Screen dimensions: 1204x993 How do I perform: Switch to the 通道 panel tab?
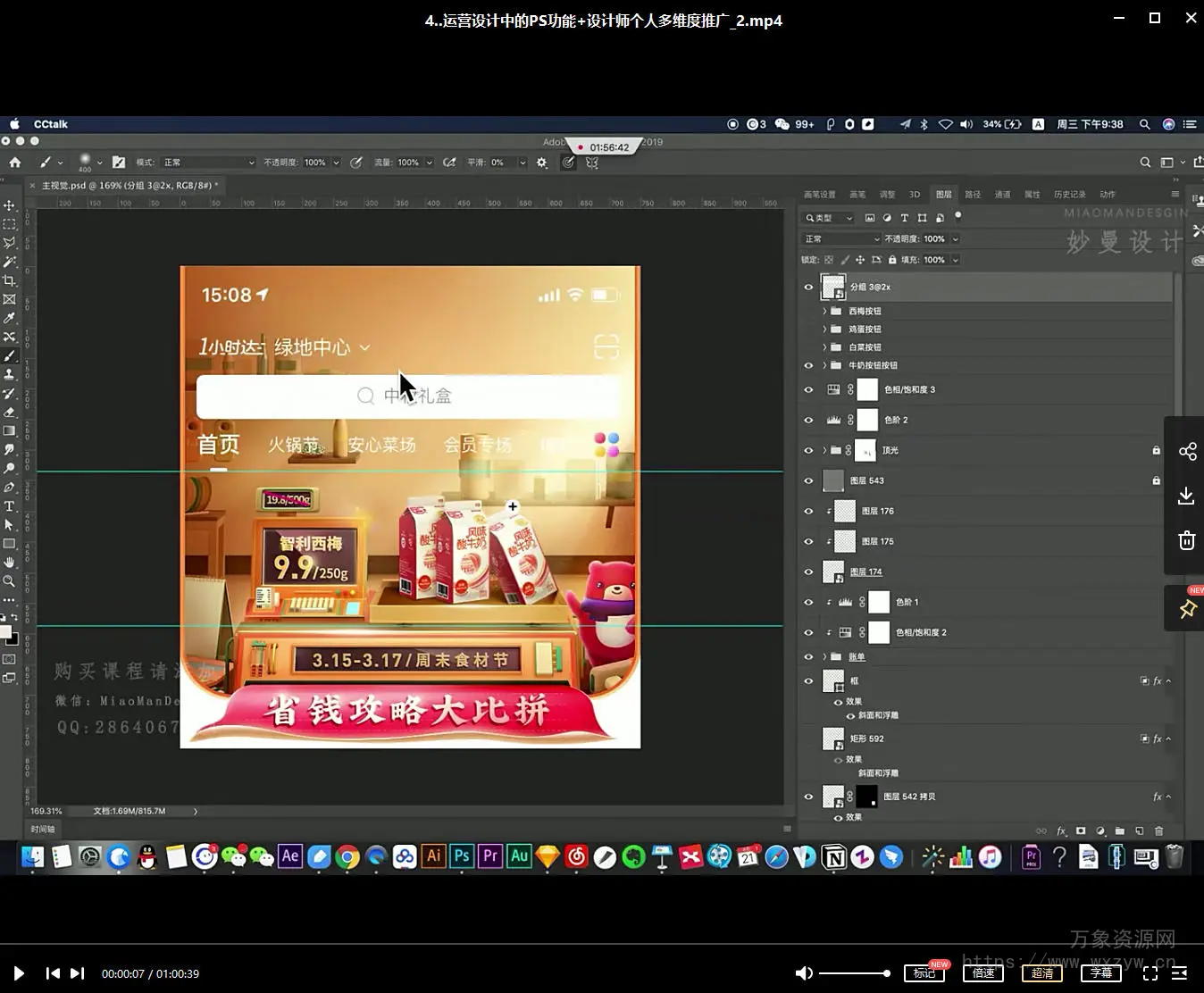point(1002,195)
